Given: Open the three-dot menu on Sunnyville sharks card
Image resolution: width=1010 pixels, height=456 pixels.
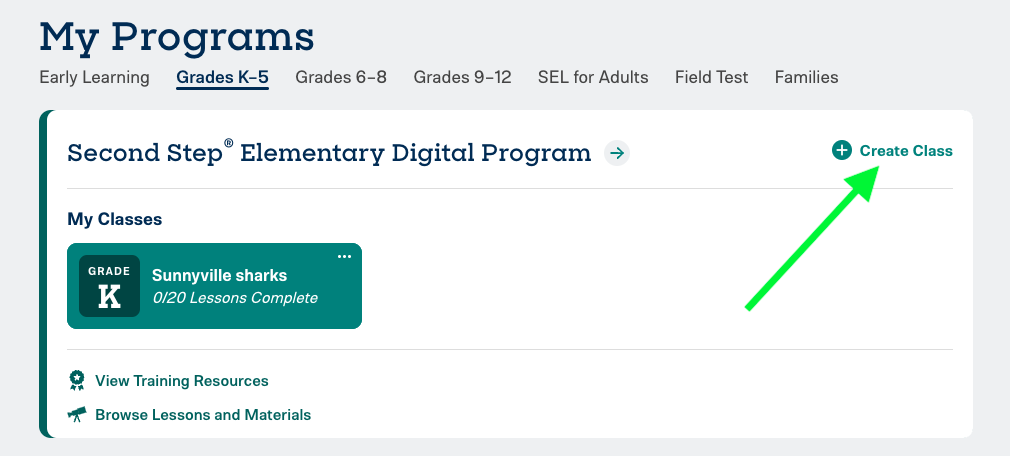Looking at the screenshot, I should pyautogui.click(x=345, y=256).
